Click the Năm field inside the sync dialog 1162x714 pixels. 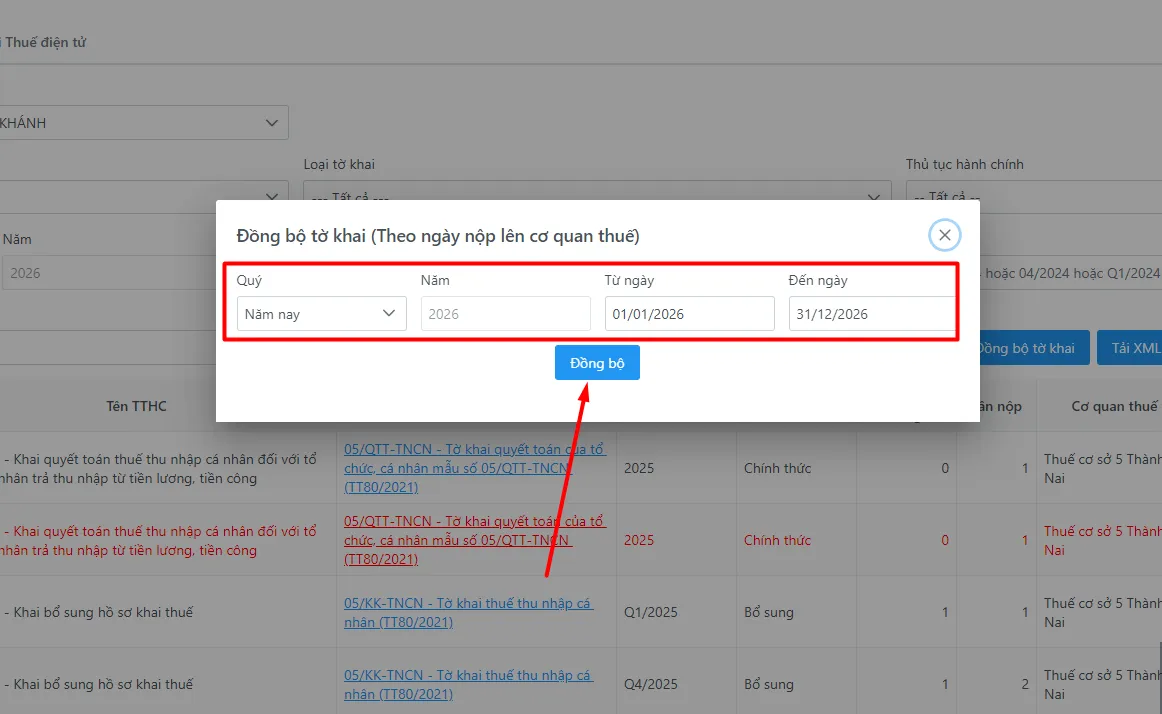[505, 314]
